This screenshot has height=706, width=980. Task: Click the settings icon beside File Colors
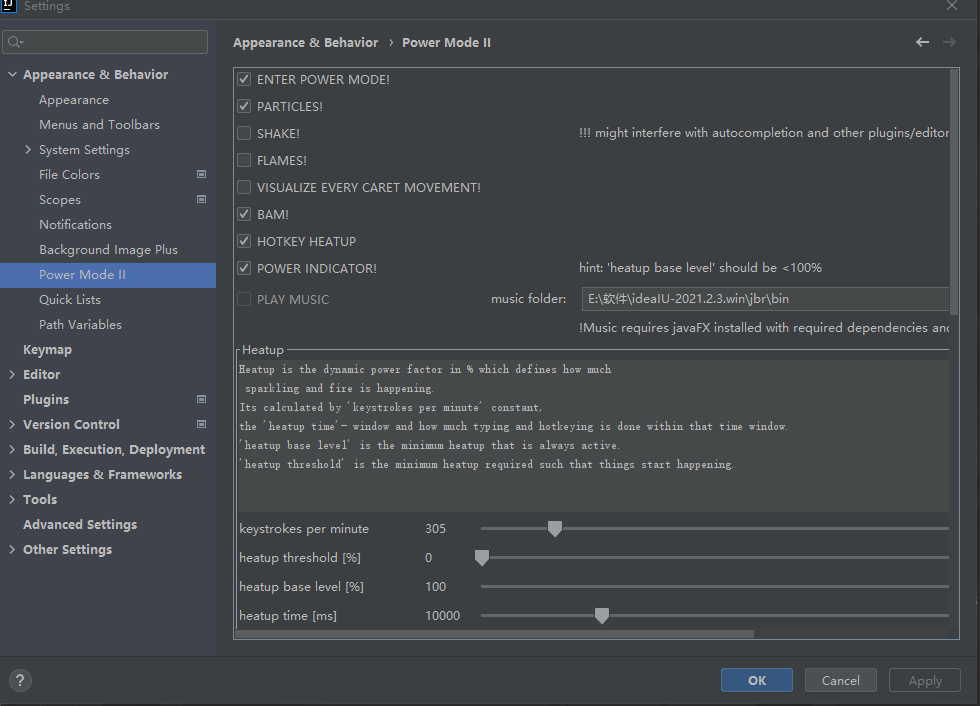(x=201, y=174)
